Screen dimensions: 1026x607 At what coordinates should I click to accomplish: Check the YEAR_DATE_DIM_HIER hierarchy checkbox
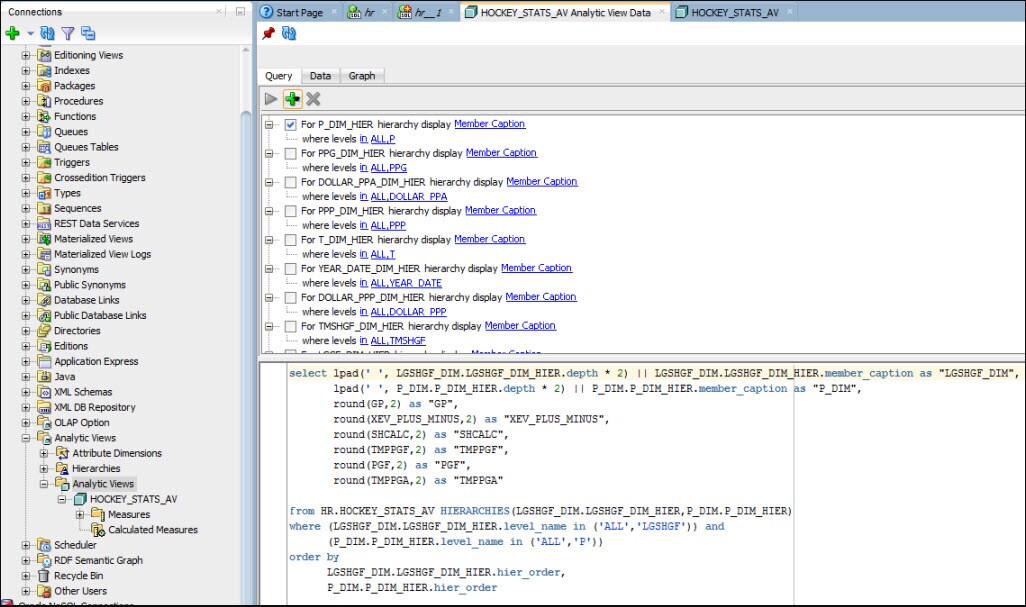[x=290, y=269]
